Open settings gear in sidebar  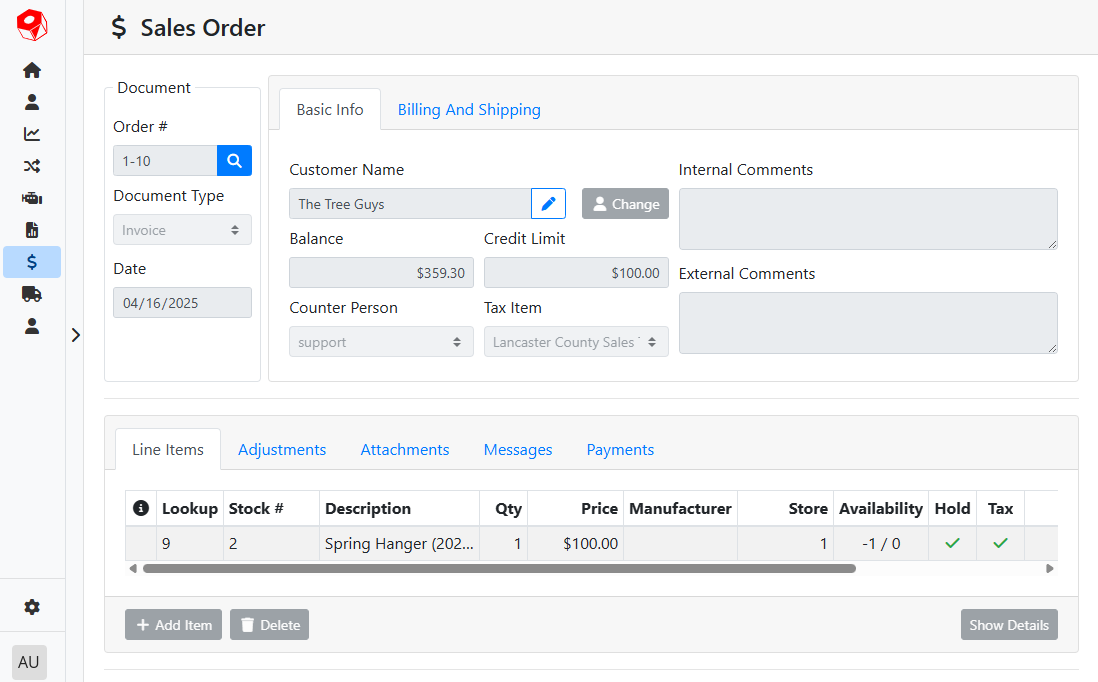click(x=32, y=607)
